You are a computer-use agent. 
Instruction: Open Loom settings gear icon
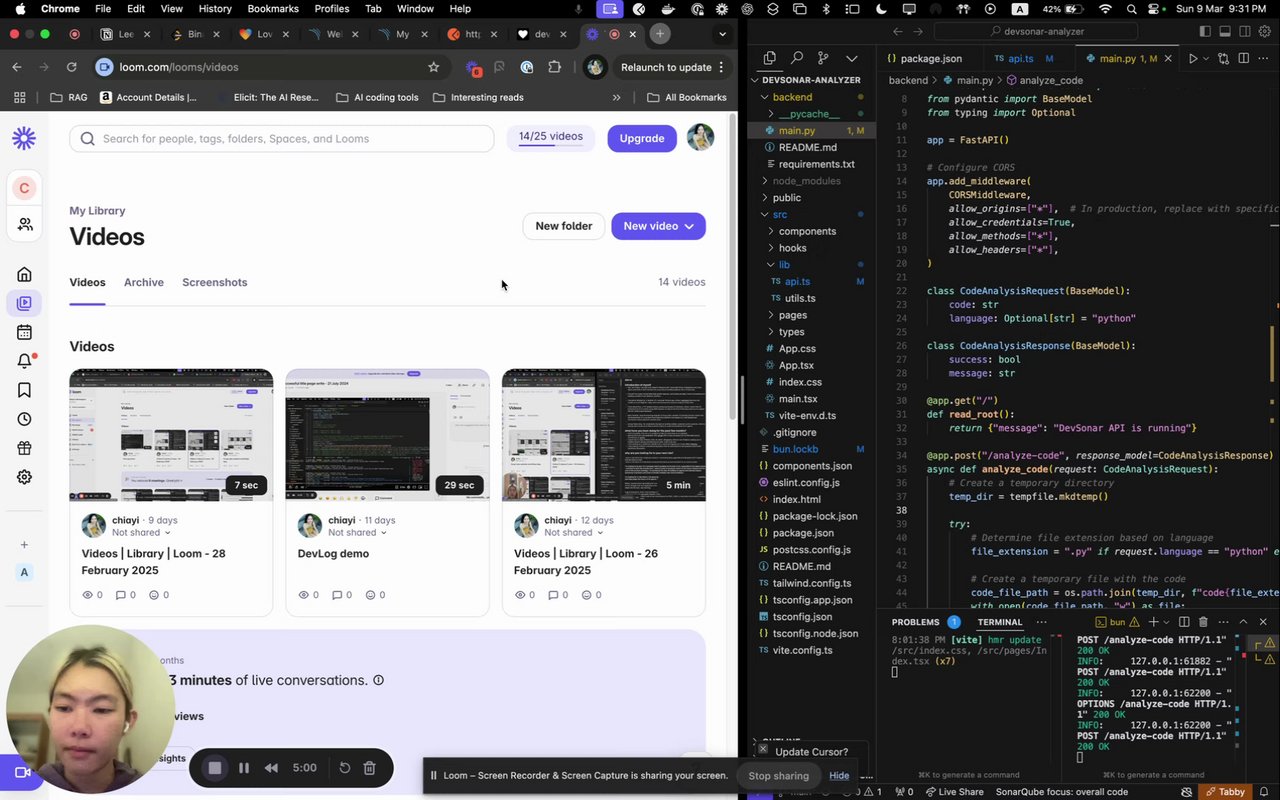(25, 477)
